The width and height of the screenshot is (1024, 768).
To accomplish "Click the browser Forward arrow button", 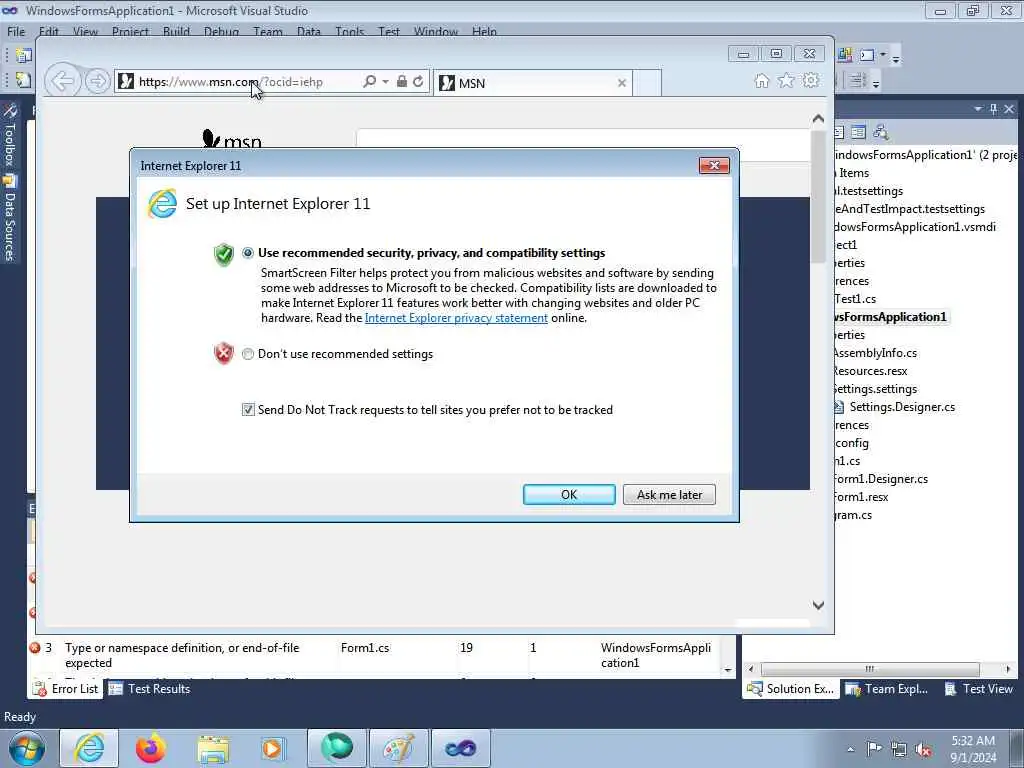I will (97, 82).
